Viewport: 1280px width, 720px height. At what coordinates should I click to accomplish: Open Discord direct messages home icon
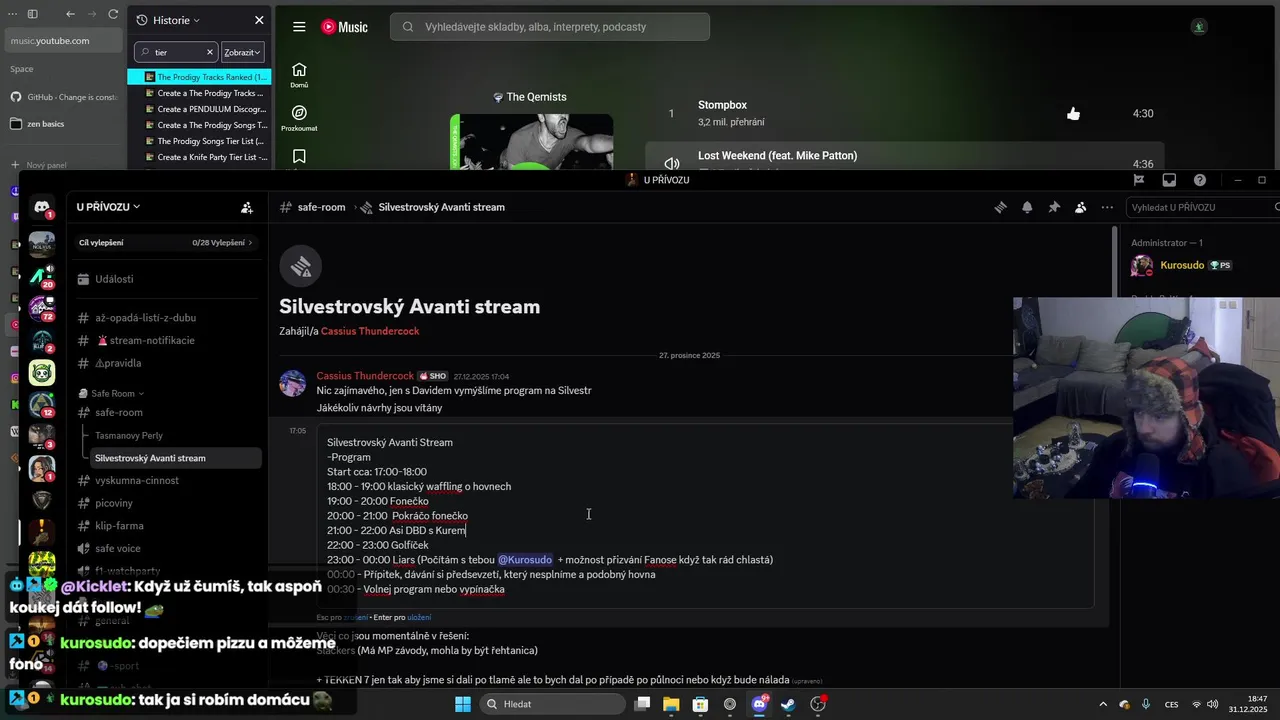click(x=42, y=207)
